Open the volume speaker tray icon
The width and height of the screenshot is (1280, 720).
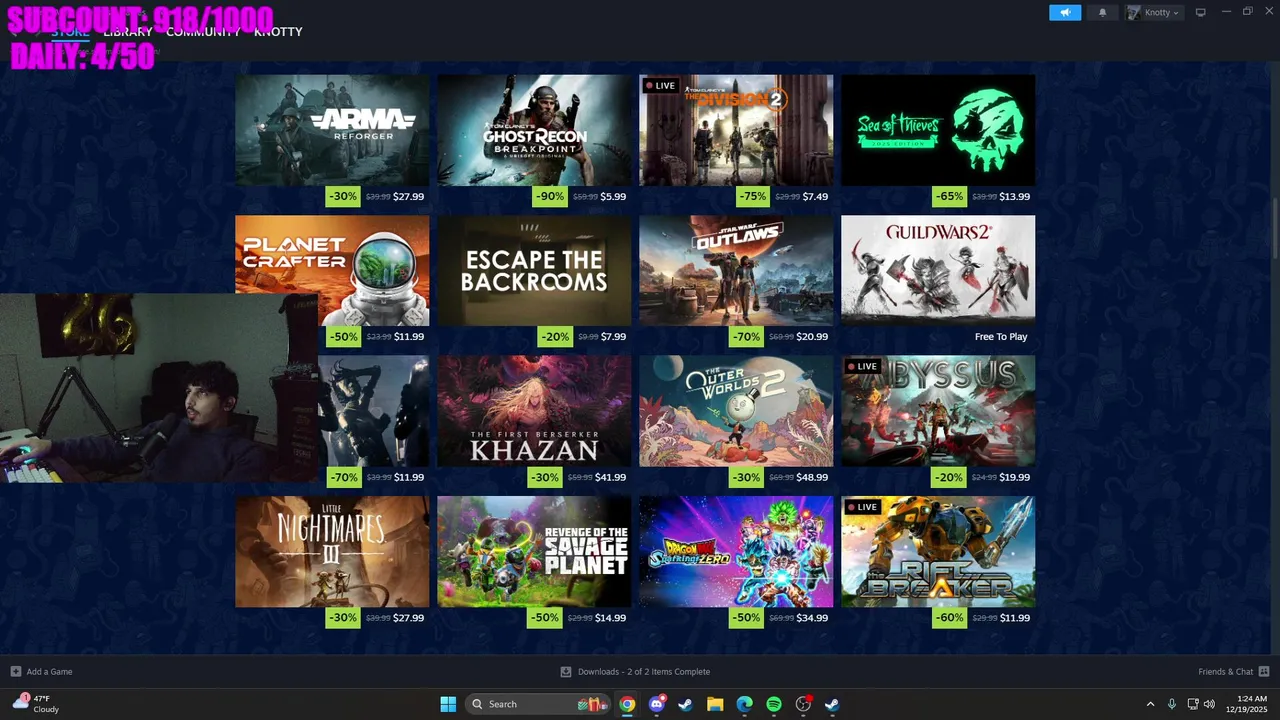[1209, 704]
